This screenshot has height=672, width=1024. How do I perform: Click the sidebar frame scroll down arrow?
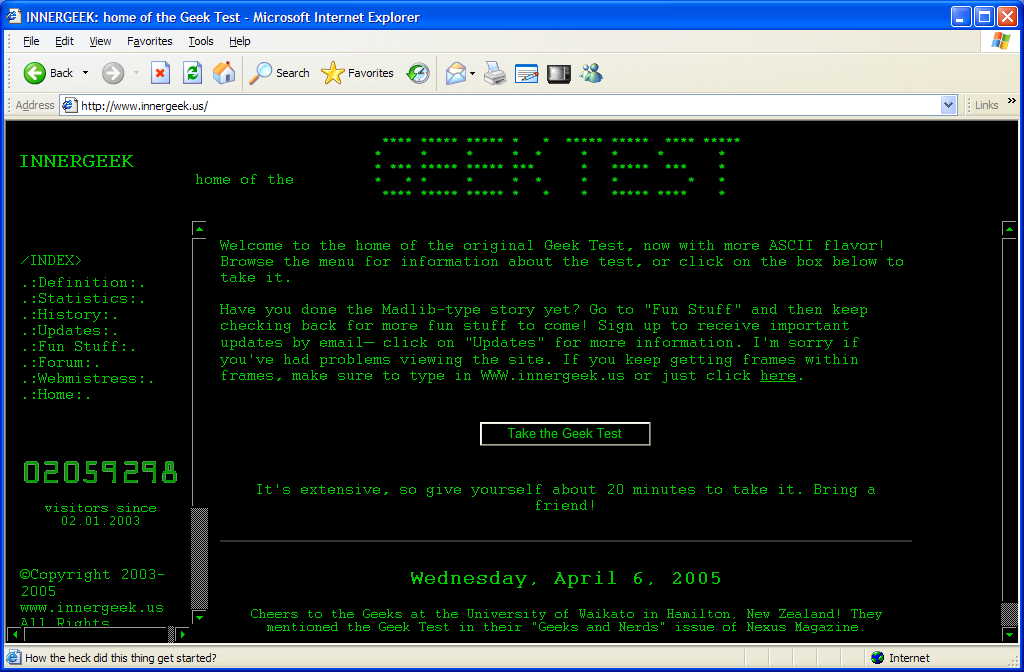coord(199,618)
